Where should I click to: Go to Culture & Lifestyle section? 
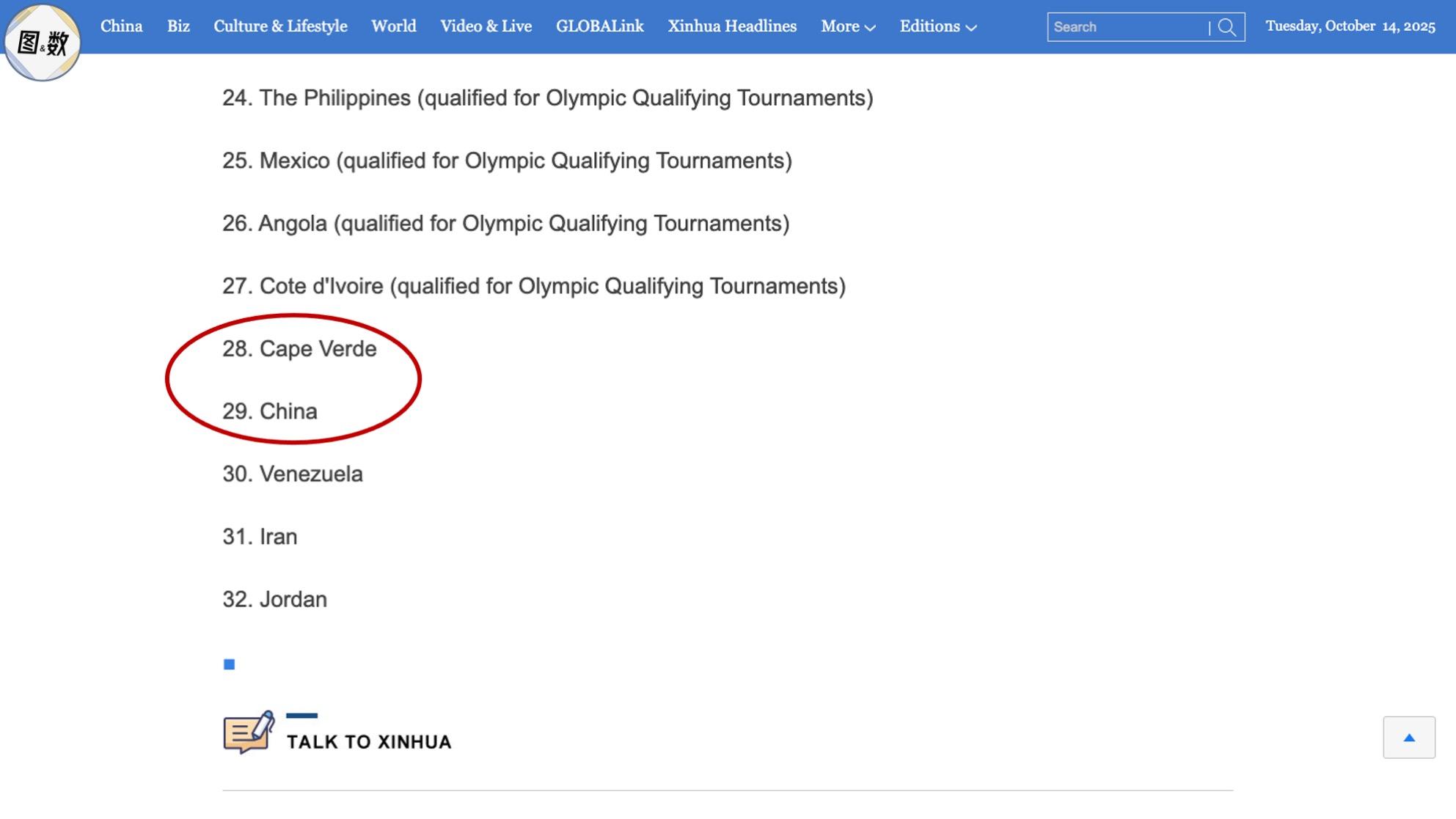point(280,26)
